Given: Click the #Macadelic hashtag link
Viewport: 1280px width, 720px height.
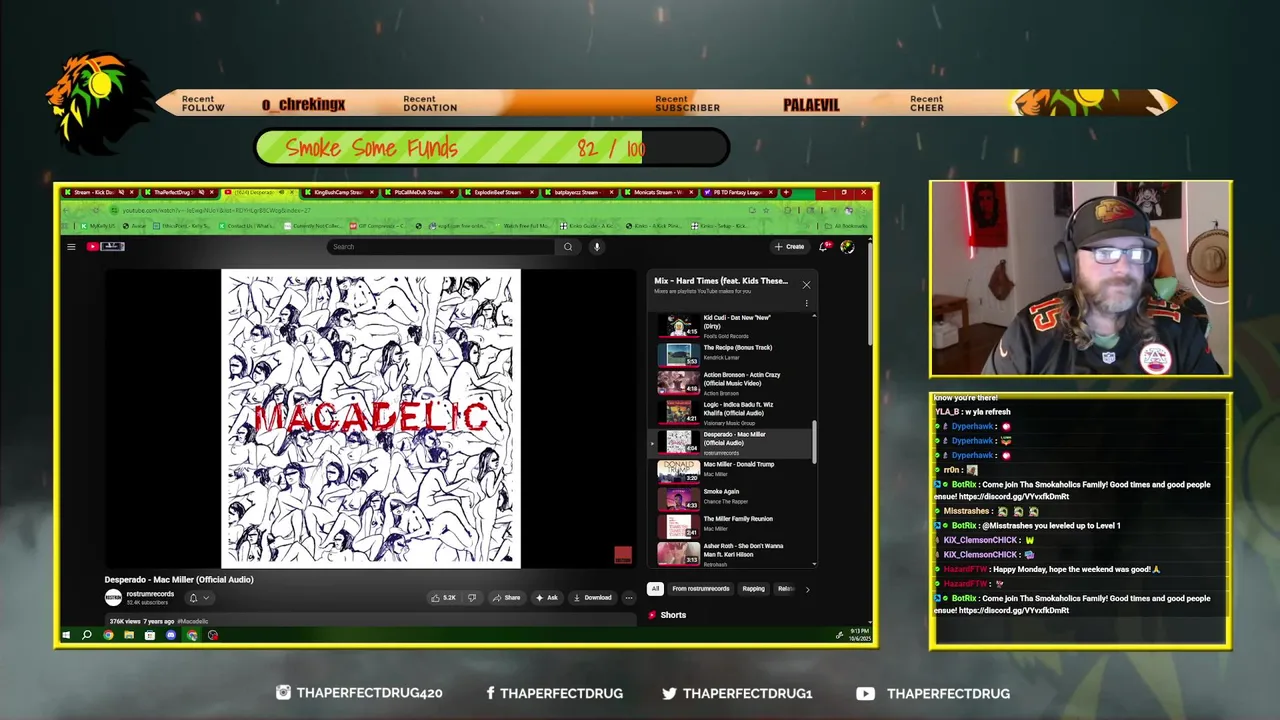Looking at the screenshot, I should click(193, 622).
